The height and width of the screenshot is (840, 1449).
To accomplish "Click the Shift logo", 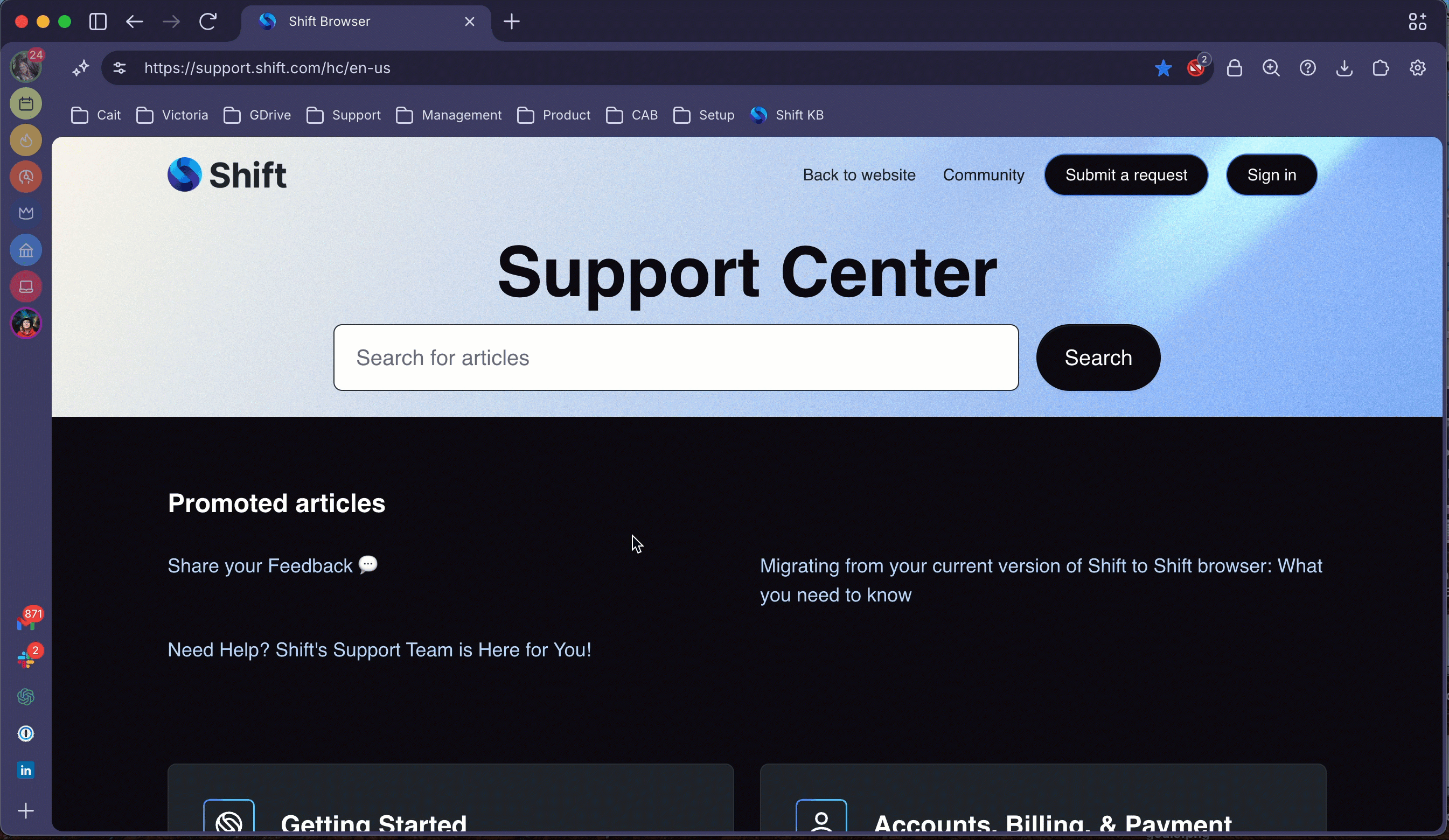I will click(227, 175).
